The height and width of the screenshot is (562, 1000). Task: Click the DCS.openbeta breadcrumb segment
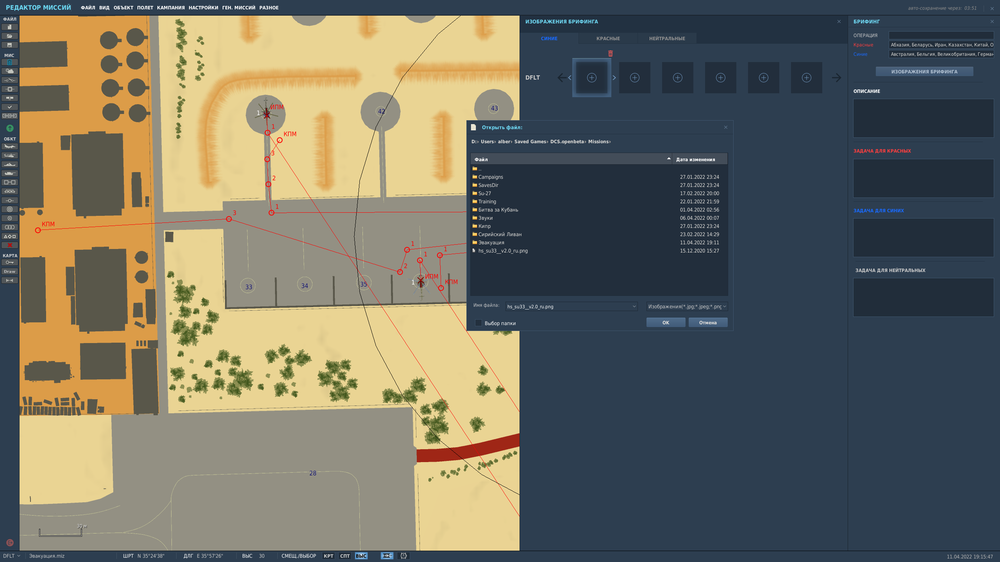click(567, 142)
